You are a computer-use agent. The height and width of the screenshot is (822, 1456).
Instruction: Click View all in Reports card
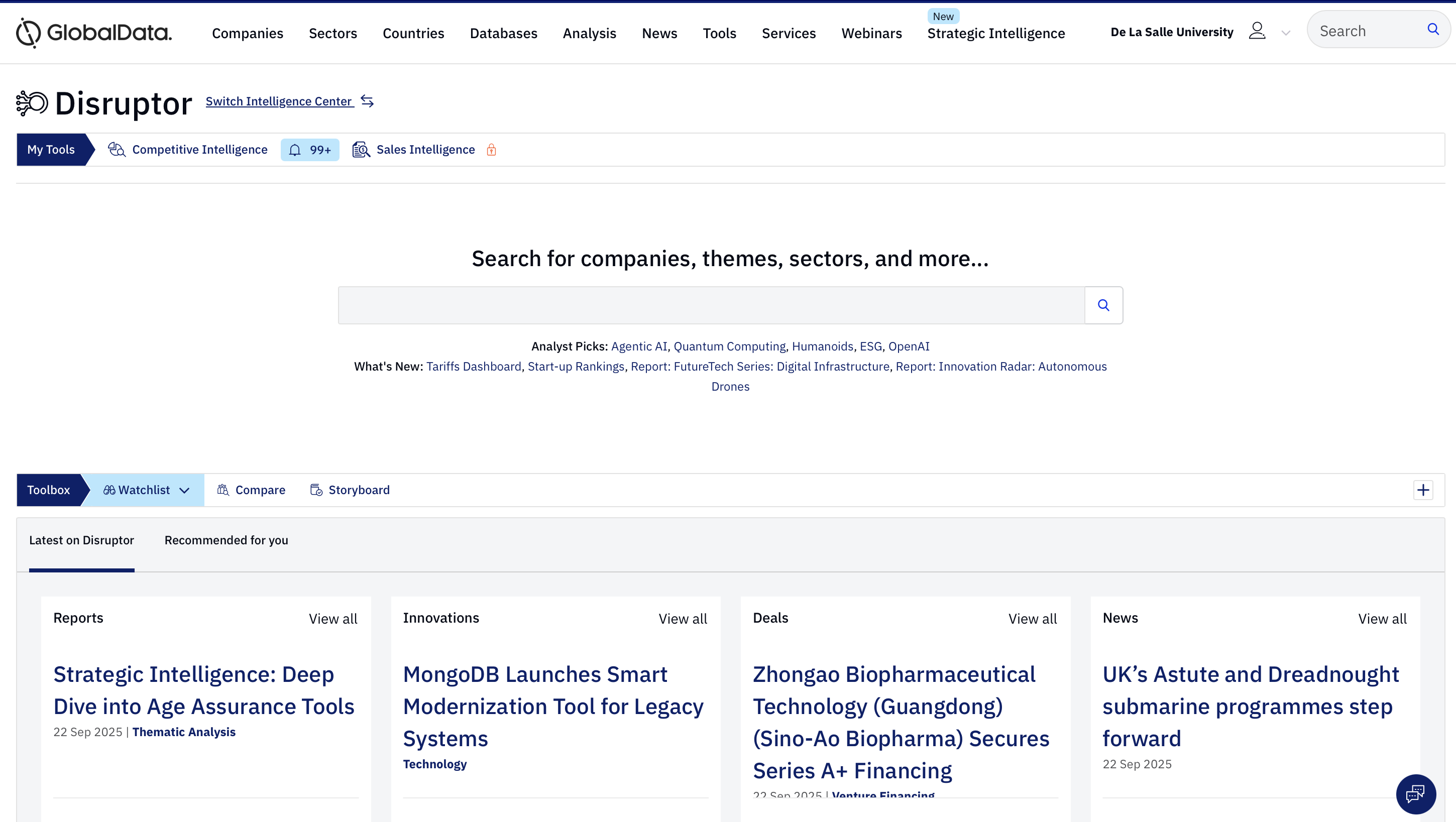333,619
